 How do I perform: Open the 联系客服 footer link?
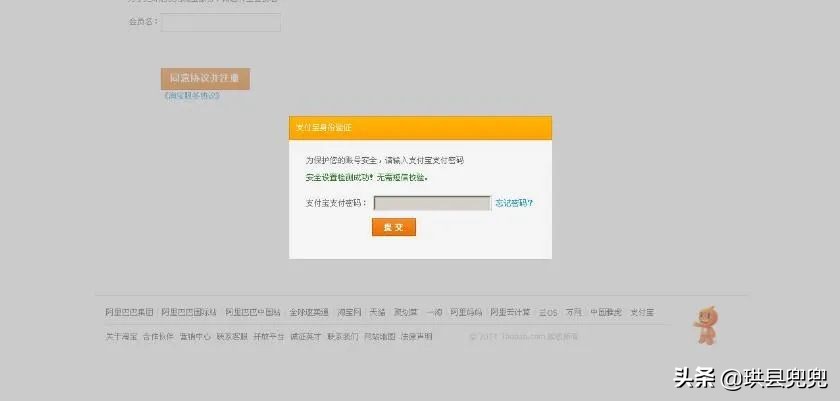point(232,337)
